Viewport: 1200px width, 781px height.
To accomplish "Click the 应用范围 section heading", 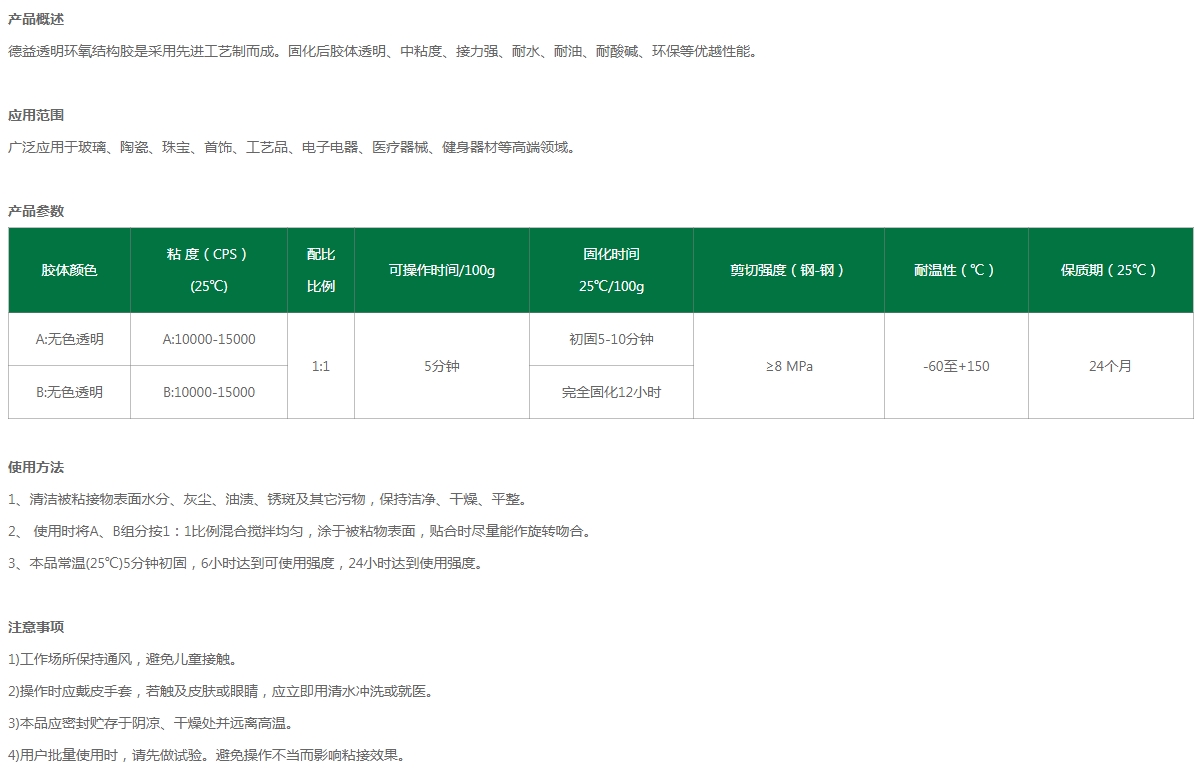I will (36, 115).
